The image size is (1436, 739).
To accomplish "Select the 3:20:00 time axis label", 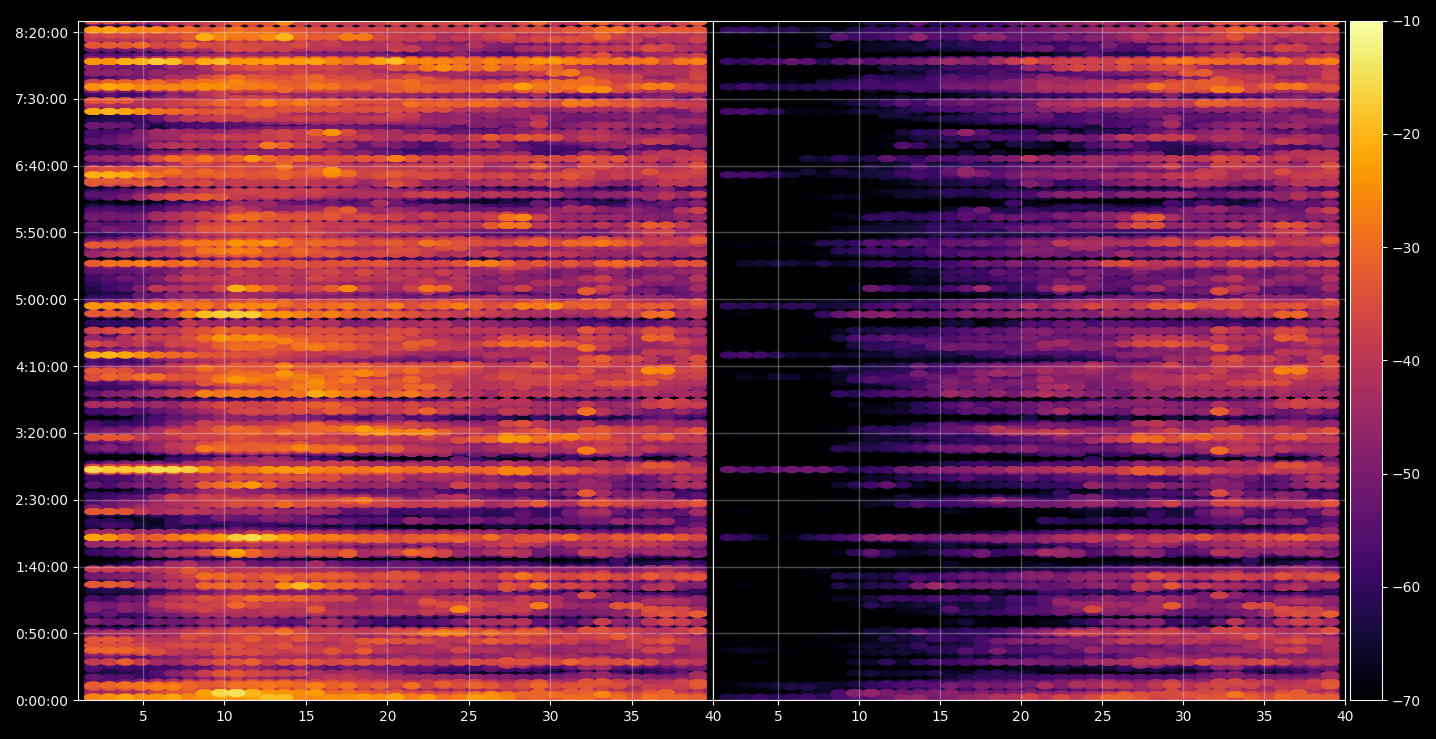I will click(42, 433).
